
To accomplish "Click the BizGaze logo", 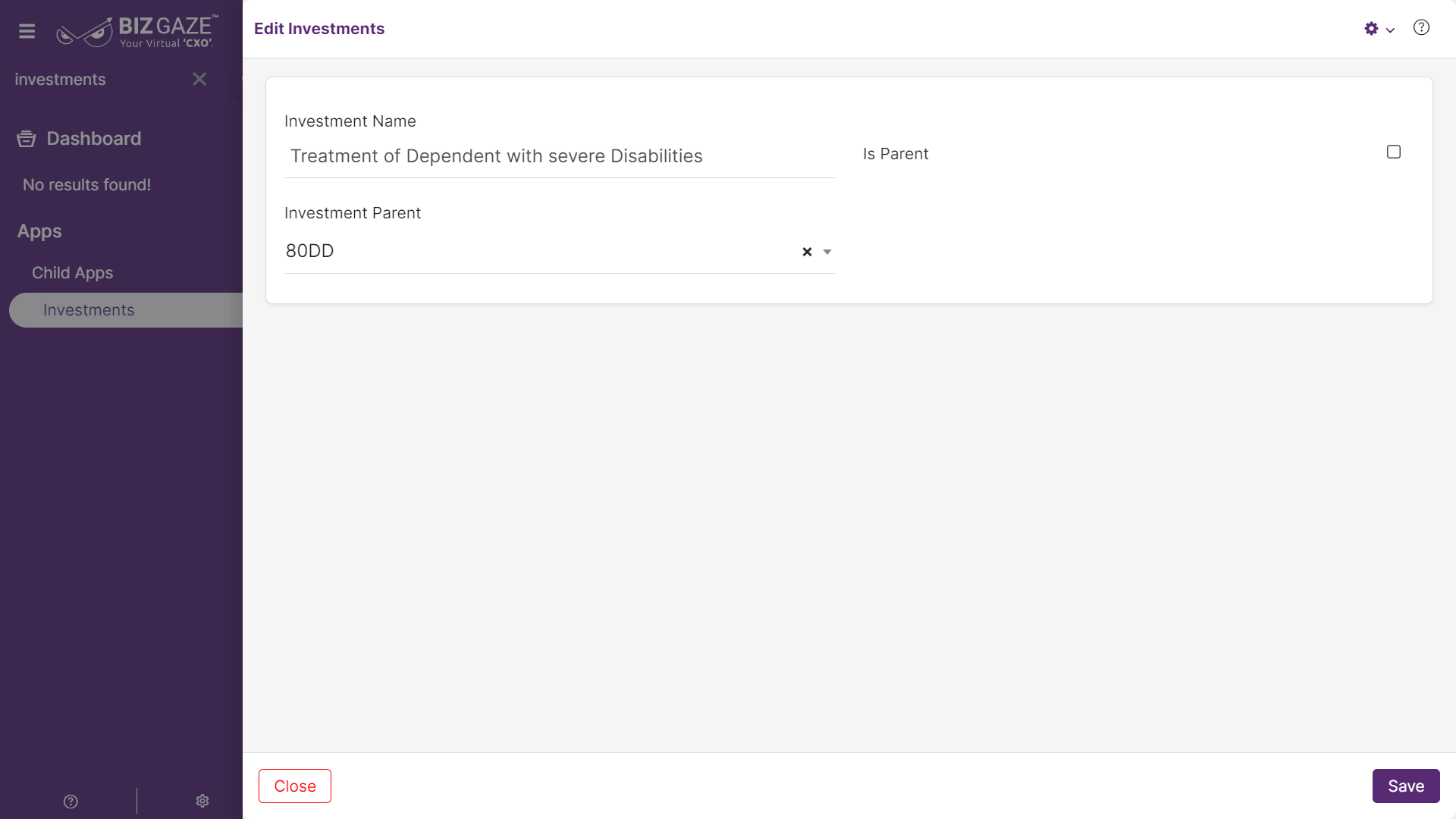I will click(137, 31).
